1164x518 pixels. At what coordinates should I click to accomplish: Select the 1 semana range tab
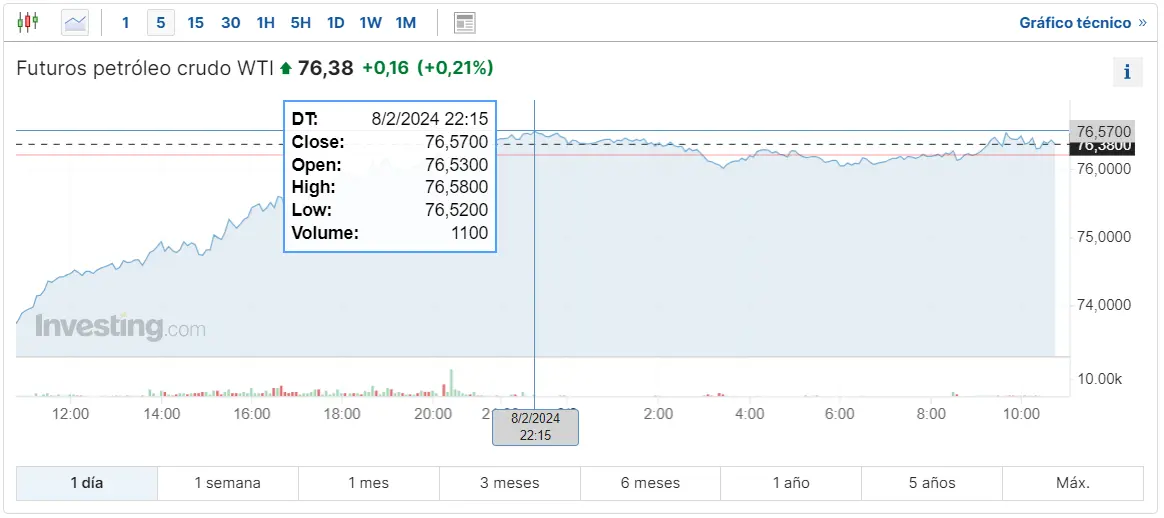[227, 483]
